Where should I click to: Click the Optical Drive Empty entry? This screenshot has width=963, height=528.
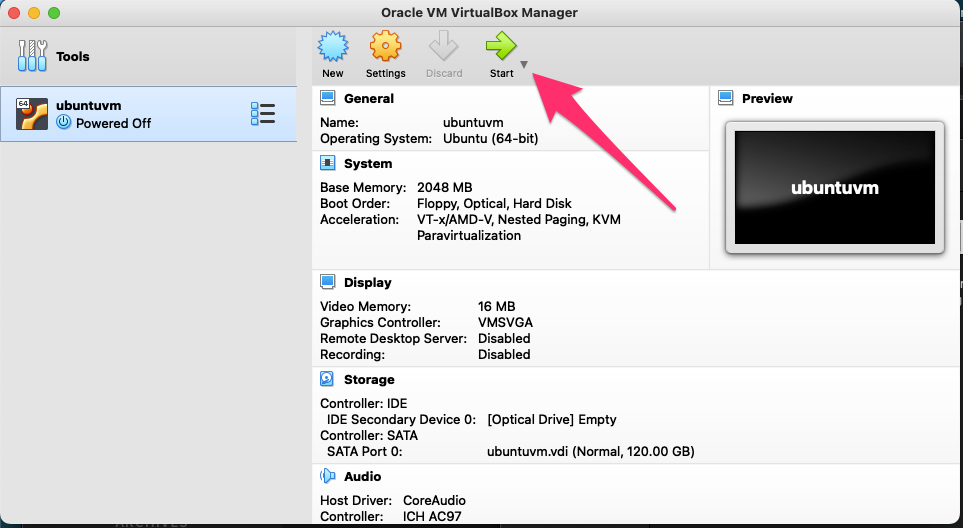pyautogui.click(x=551, y=419)
